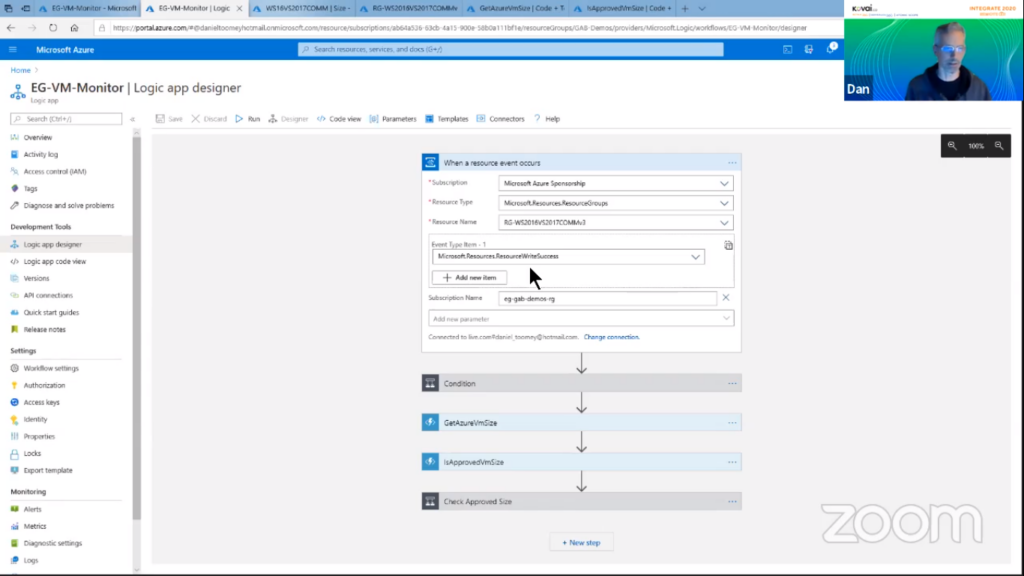Open the Event Type Item dropdown

695,257
